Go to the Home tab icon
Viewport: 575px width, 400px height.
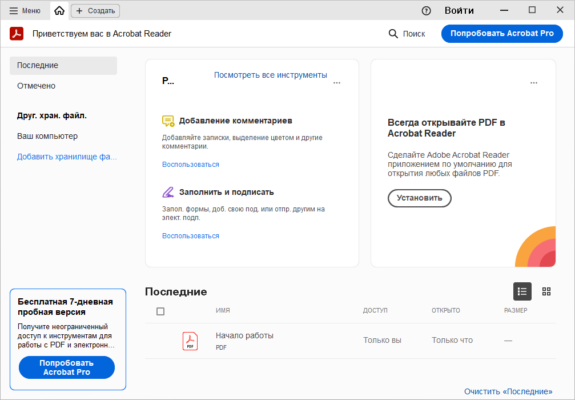coord(59,11)
